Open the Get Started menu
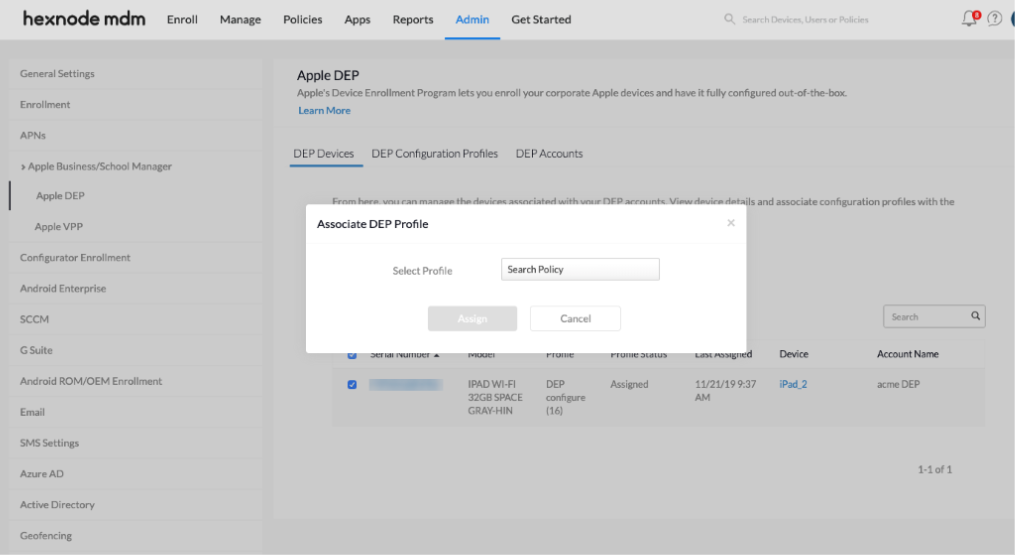 [x=541, y=19]
